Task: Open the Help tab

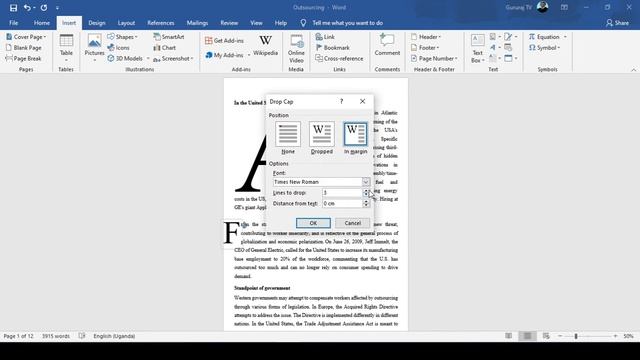Action: coord(280,23)
